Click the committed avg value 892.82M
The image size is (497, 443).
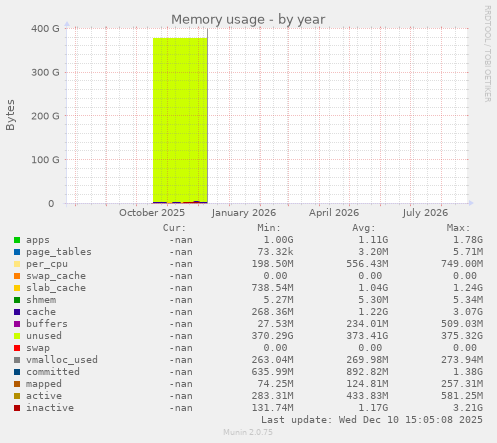tap(367, 372)
